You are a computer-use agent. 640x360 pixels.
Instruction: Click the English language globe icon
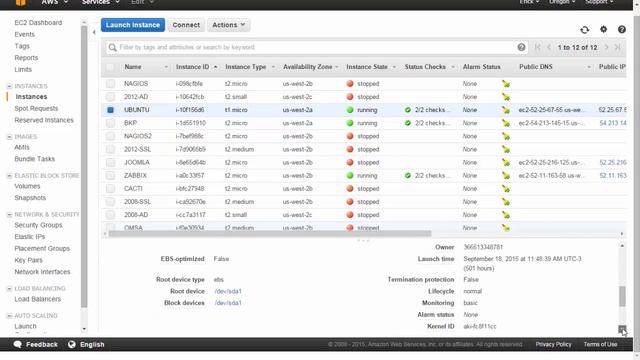[72, 344]
